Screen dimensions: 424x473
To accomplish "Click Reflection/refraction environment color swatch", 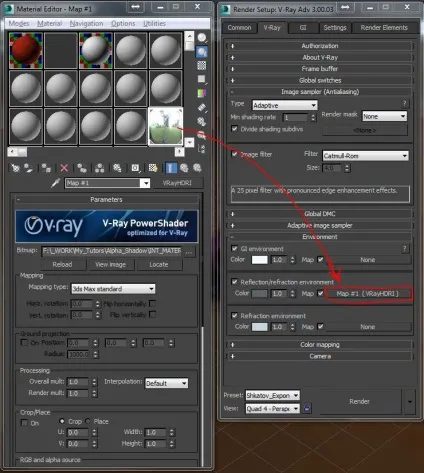I will coord(259,294).
